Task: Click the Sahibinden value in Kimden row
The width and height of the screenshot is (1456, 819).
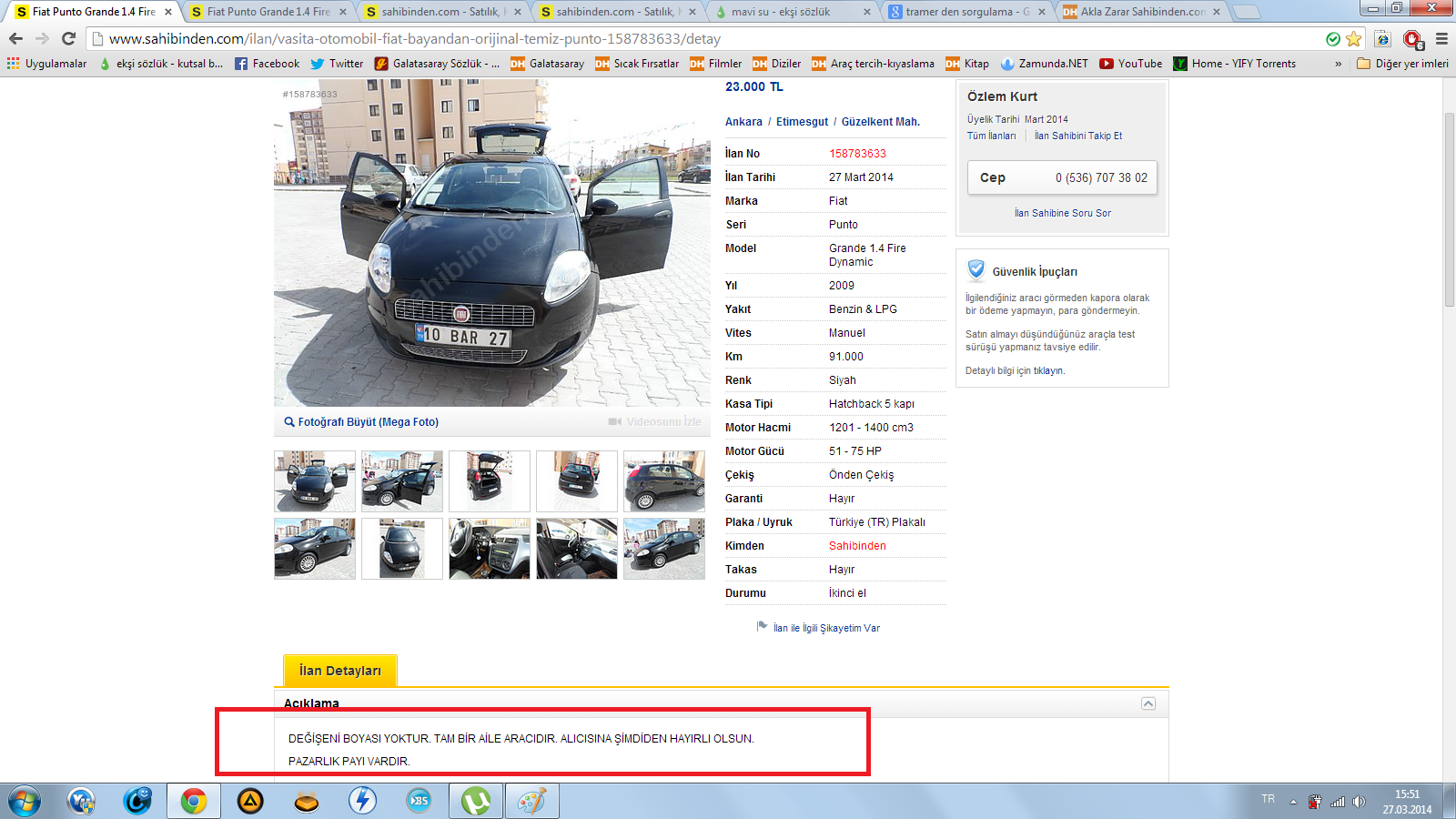Action: pyautogui.click(x=857, y=546)
